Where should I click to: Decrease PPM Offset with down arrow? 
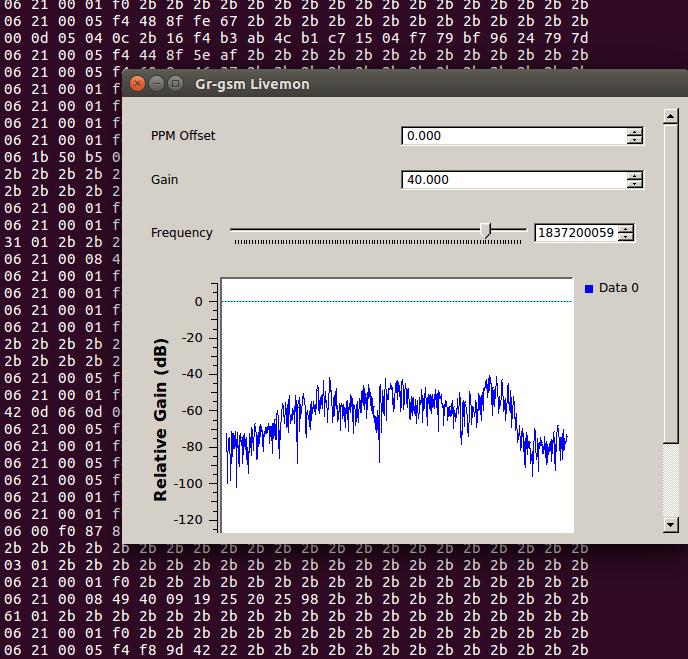pyautogui.click(x=634, y=140)
